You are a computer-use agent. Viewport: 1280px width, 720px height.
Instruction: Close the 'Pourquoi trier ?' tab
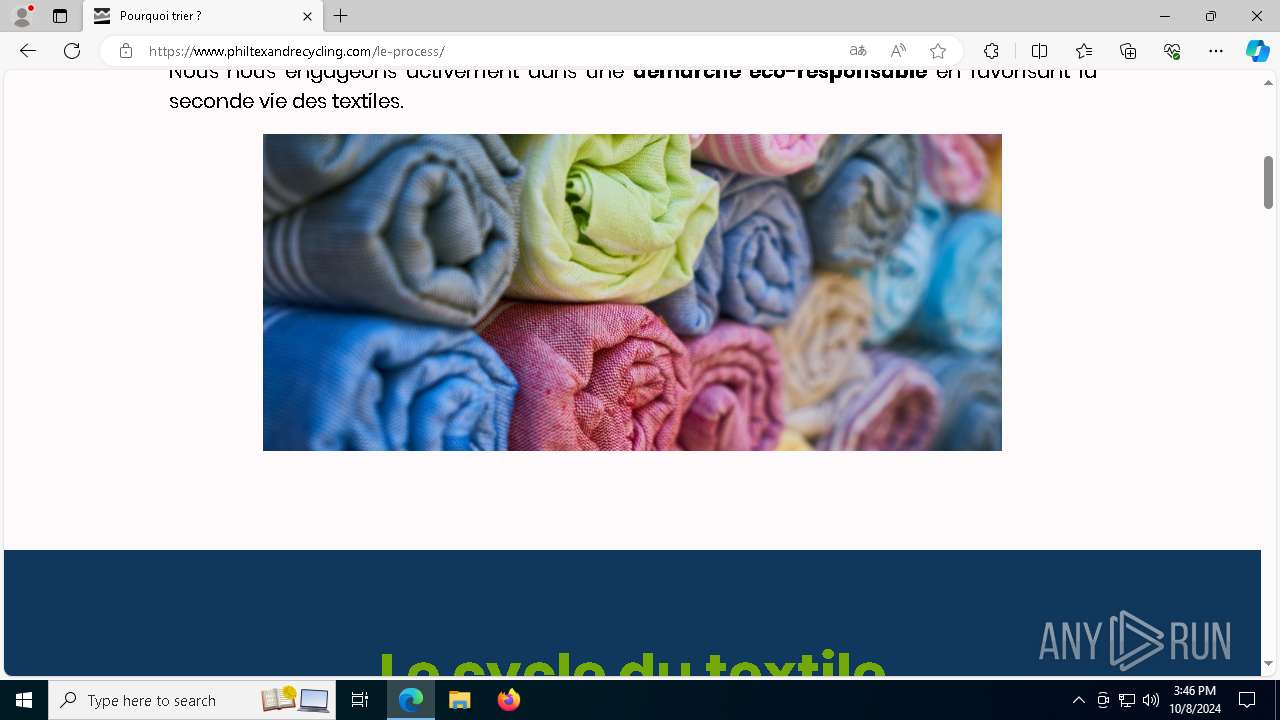click(307, 16)
